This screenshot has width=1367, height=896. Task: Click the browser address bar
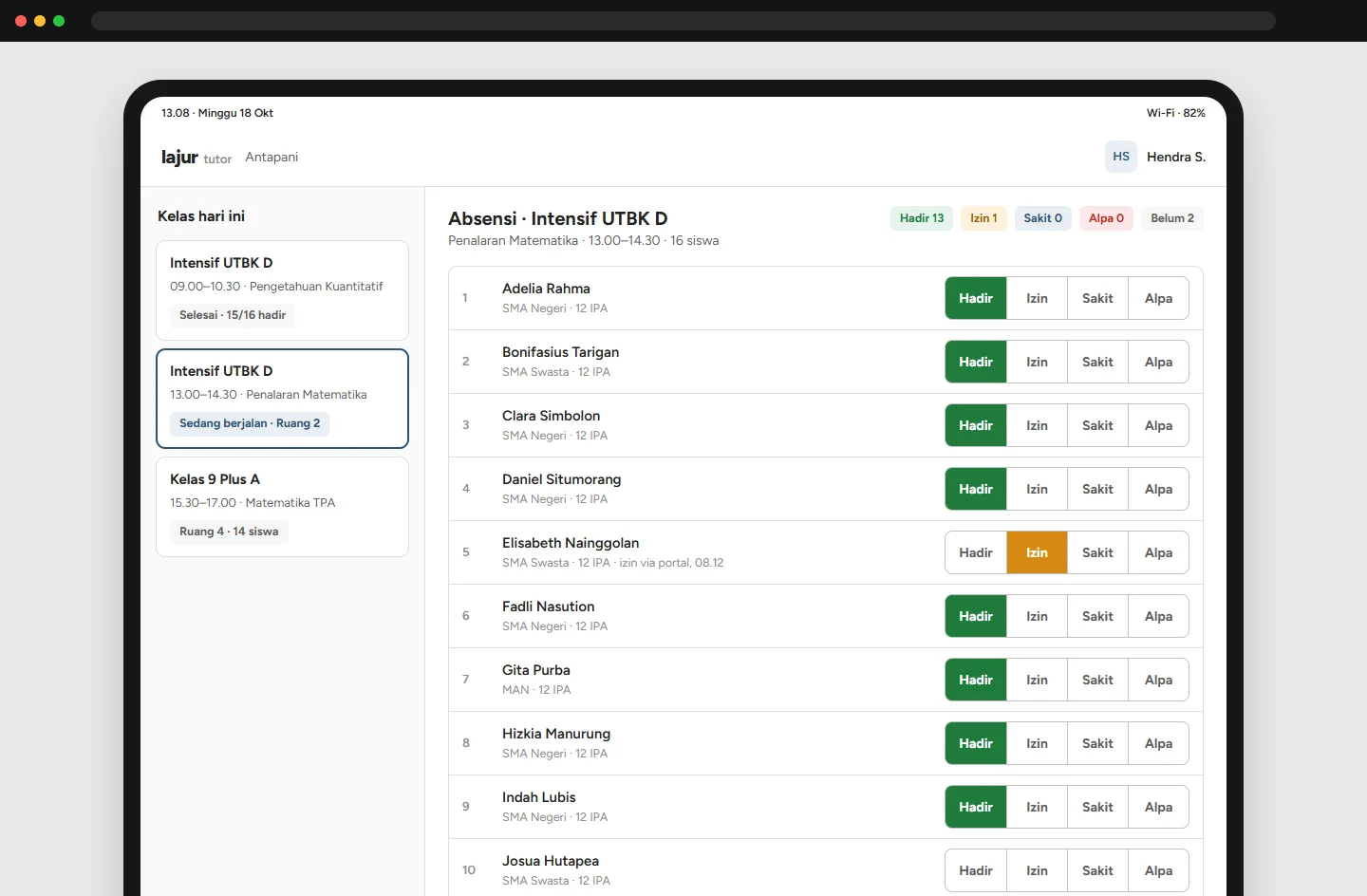tap(683, 21)
